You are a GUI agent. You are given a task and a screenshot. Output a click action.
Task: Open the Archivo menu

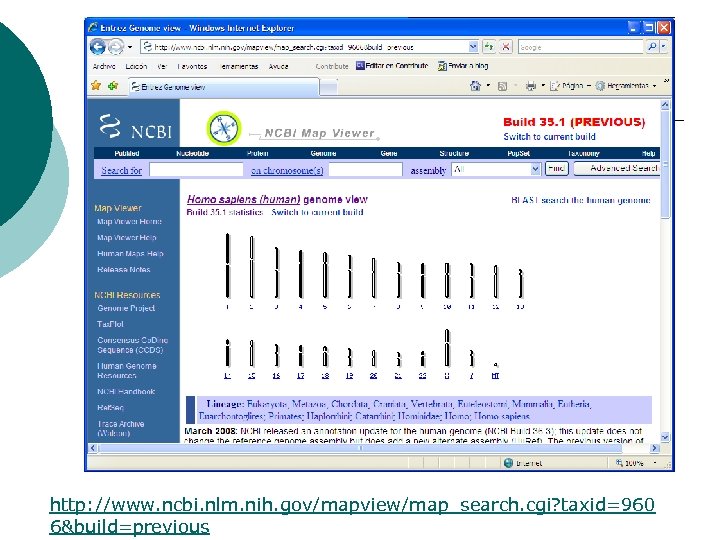tap(104, 66)
